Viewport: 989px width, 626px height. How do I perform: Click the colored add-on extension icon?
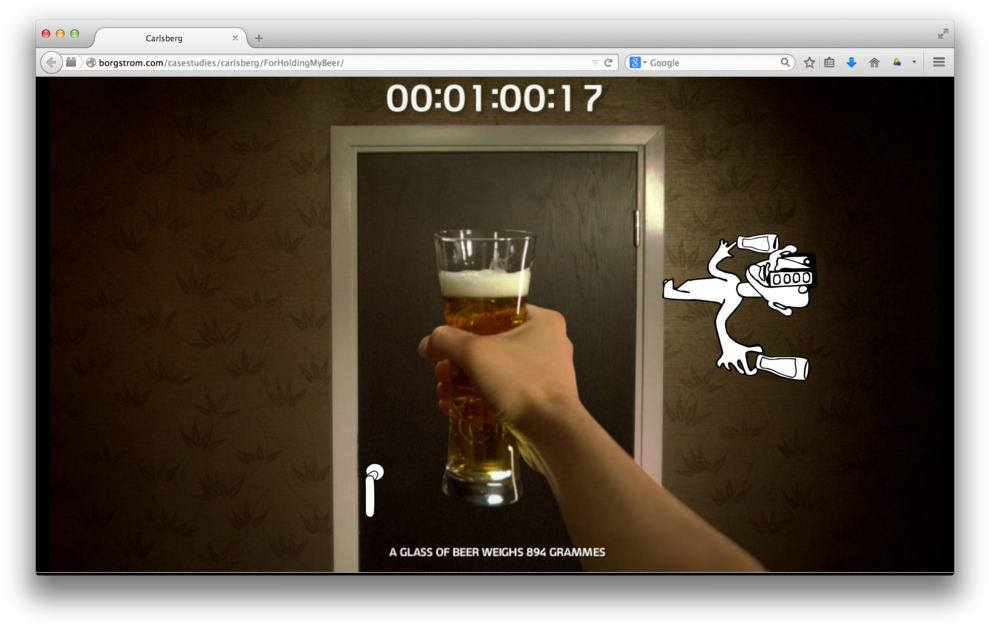click(x=897, y=62)
